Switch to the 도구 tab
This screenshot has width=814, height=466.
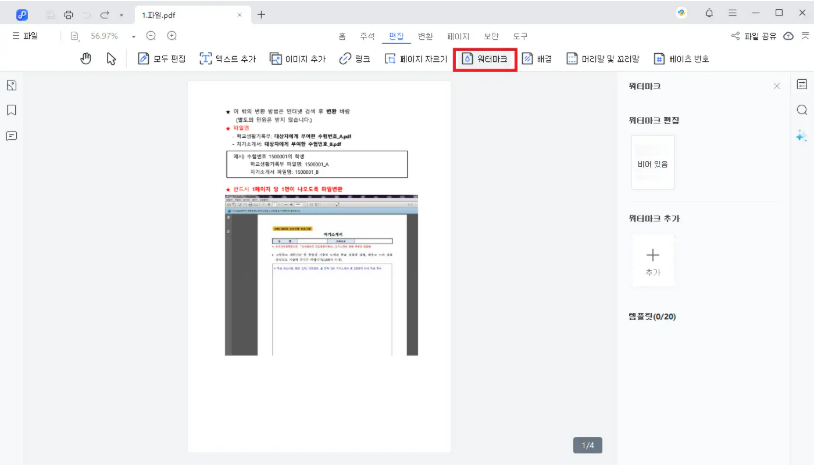(x=520, y=36)
